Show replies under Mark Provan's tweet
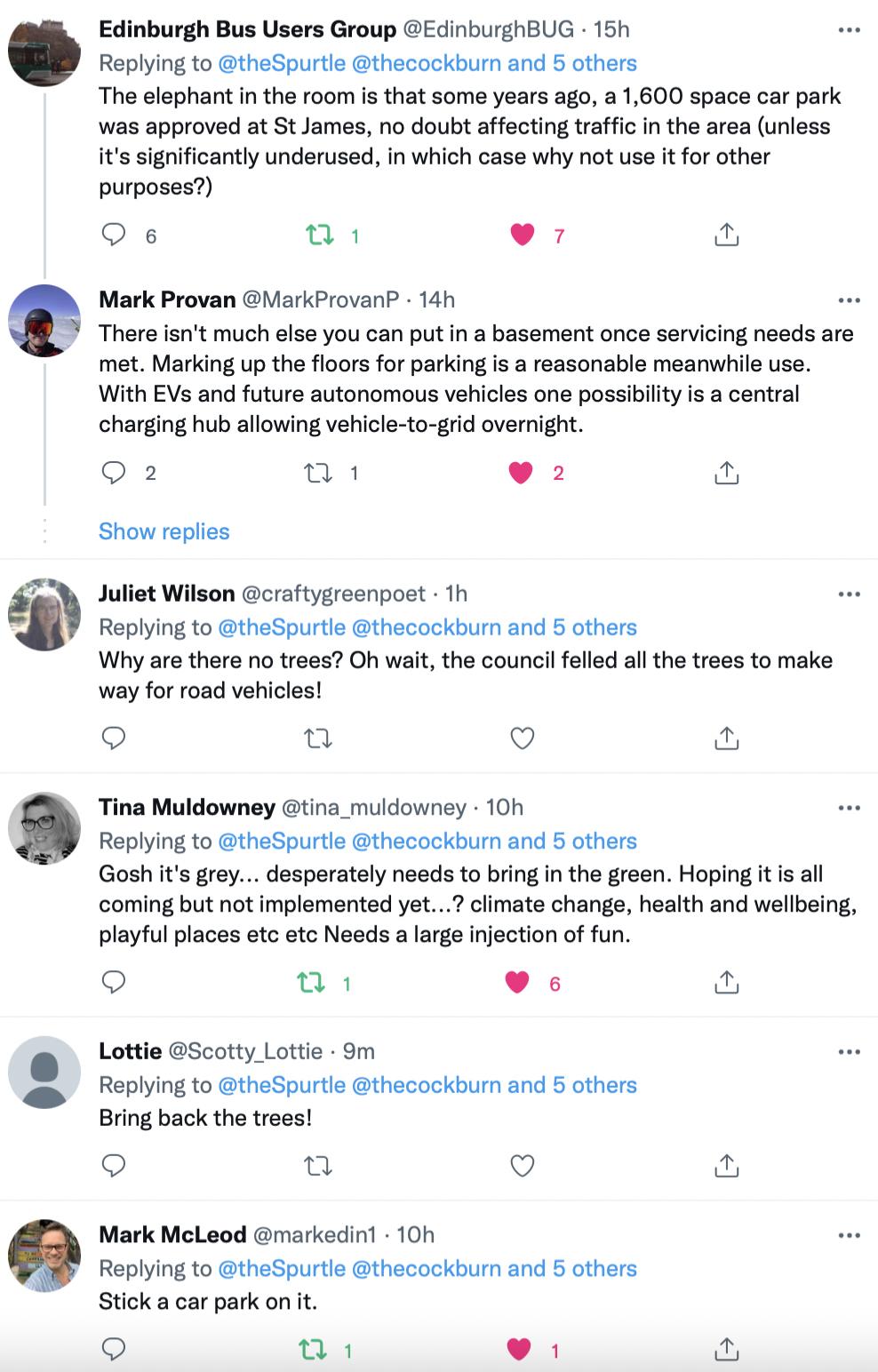 tap(164, 531)
